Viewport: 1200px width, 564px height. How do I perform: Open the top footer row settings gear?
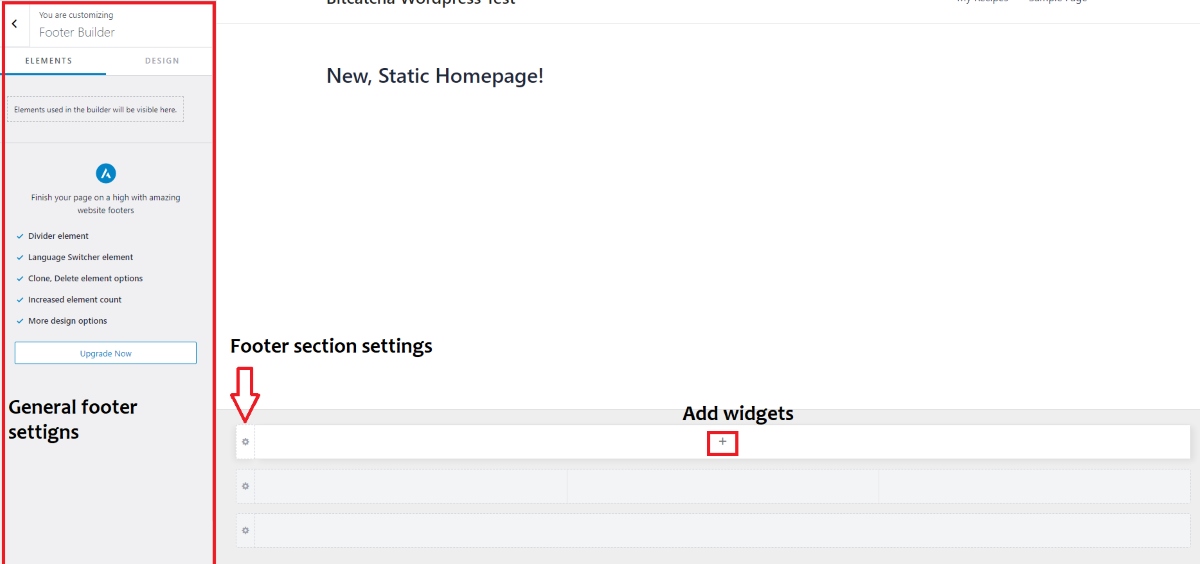[x=246, y=442]
